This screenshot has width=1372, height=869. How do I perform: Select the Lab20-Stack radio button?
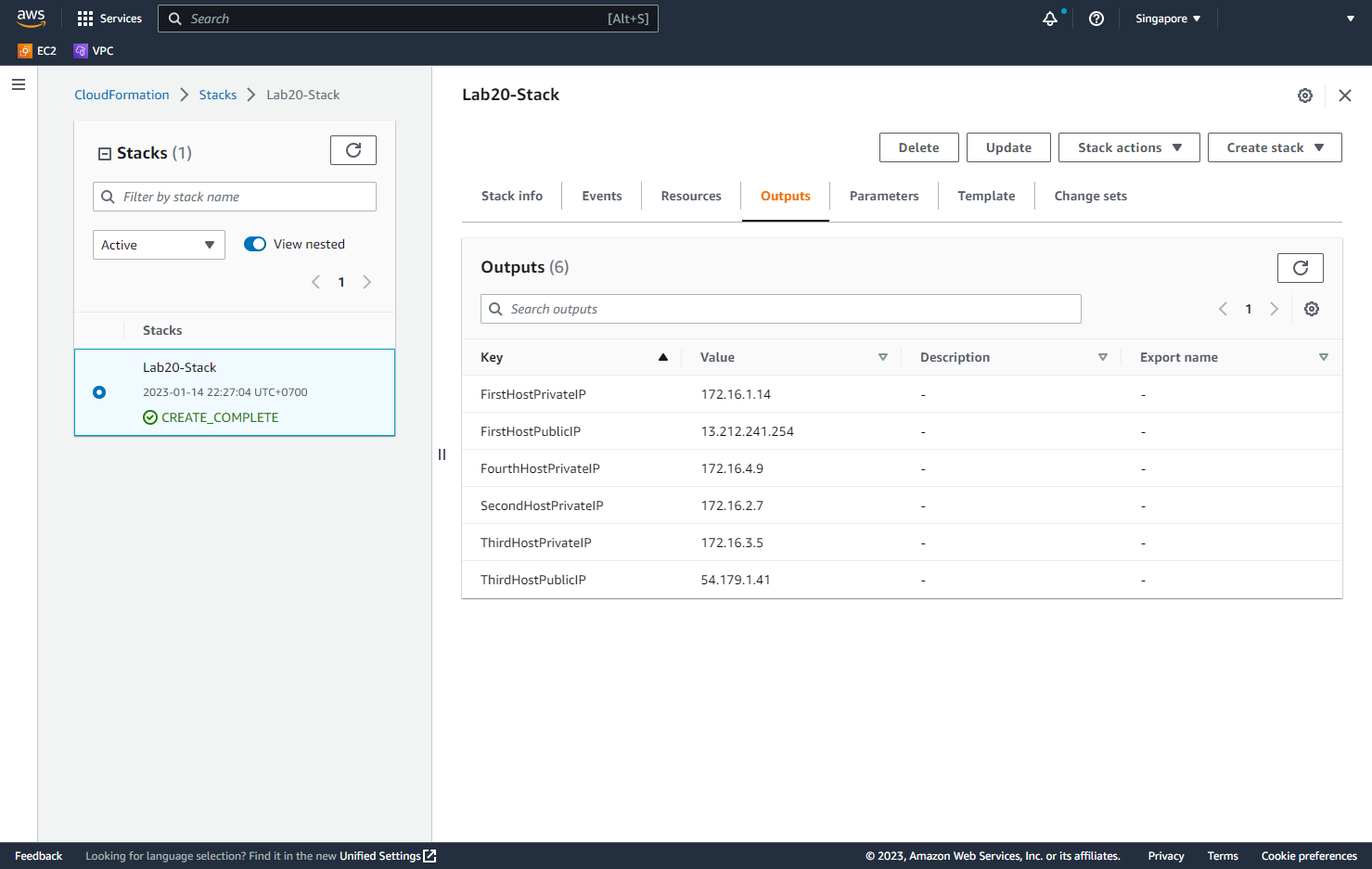point(99,392)
